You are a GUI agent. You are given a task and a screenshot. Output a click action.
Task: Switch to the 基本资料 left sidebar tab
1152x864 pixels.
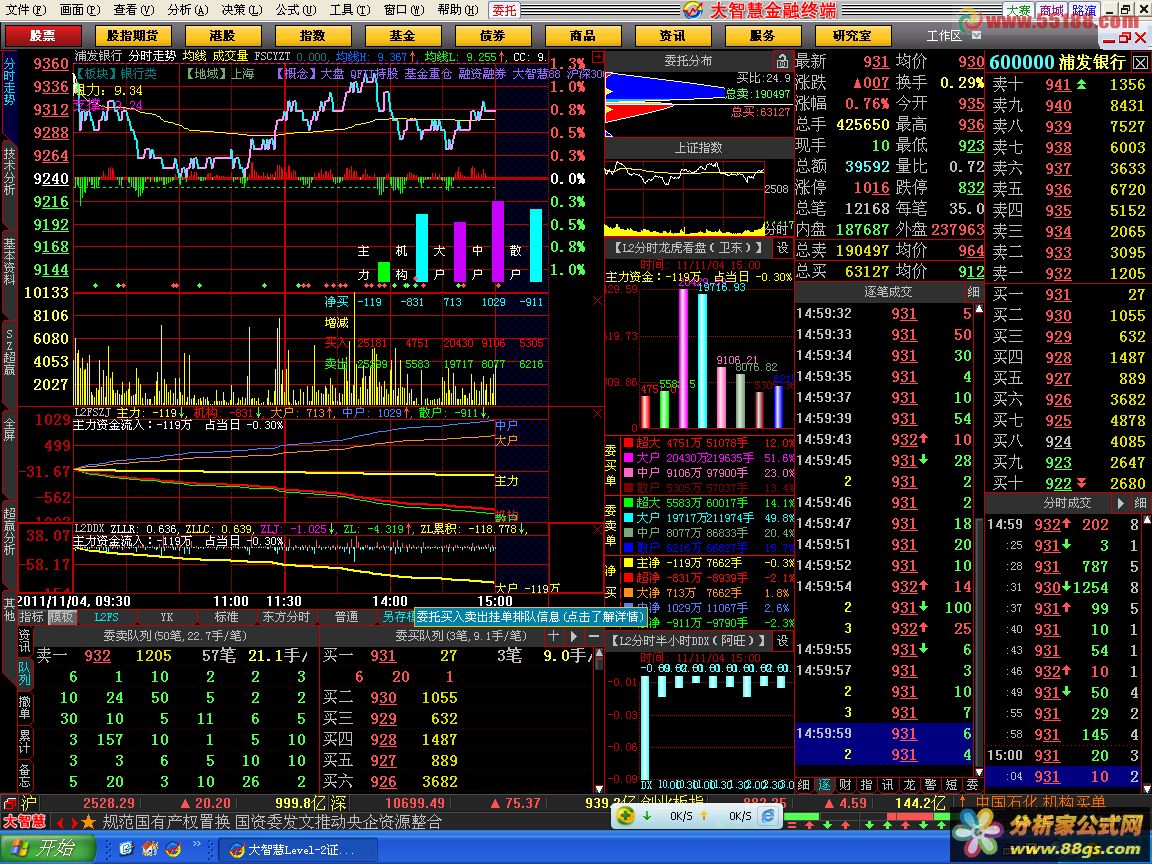pyautogui.click(x=9, y=262)
